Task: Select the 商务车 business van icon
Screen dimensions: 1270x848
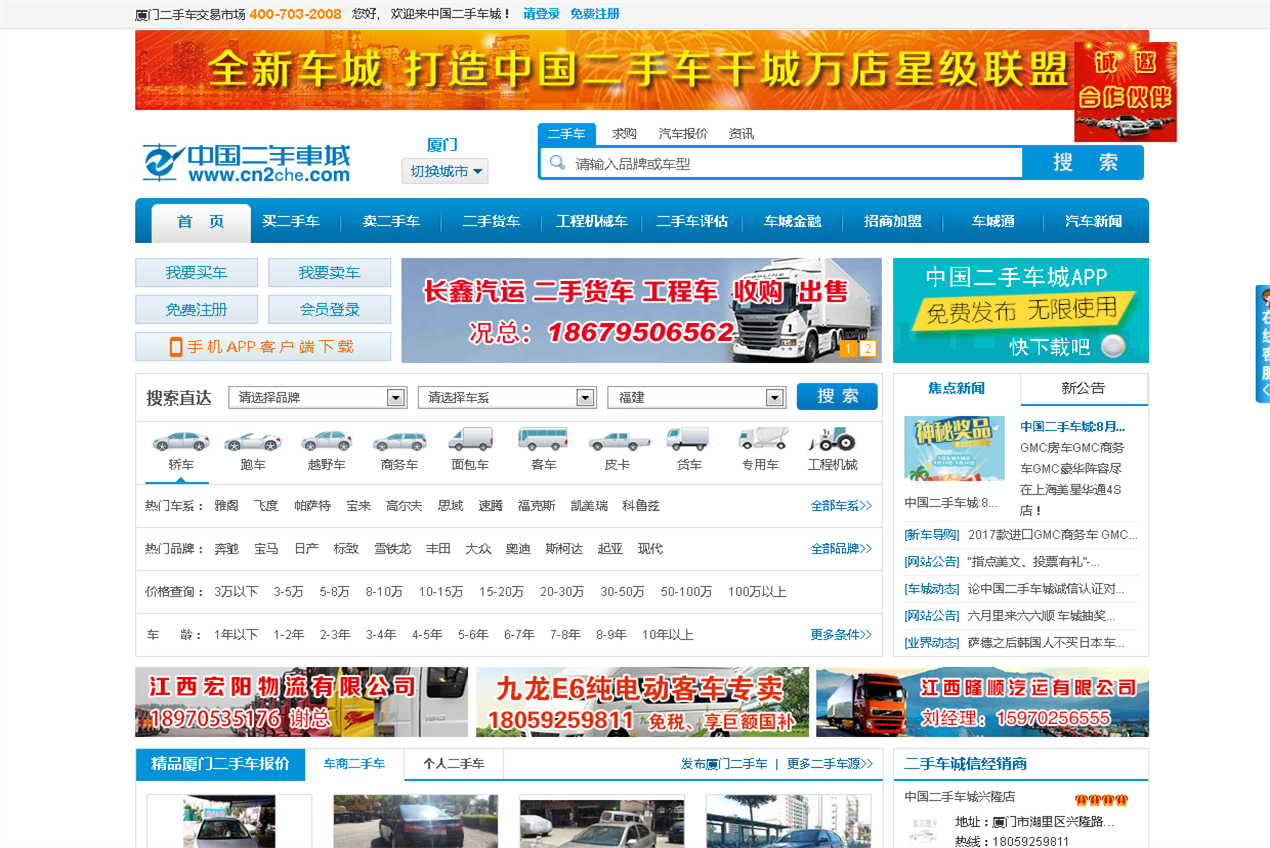Action: click(x=399, y=440)
